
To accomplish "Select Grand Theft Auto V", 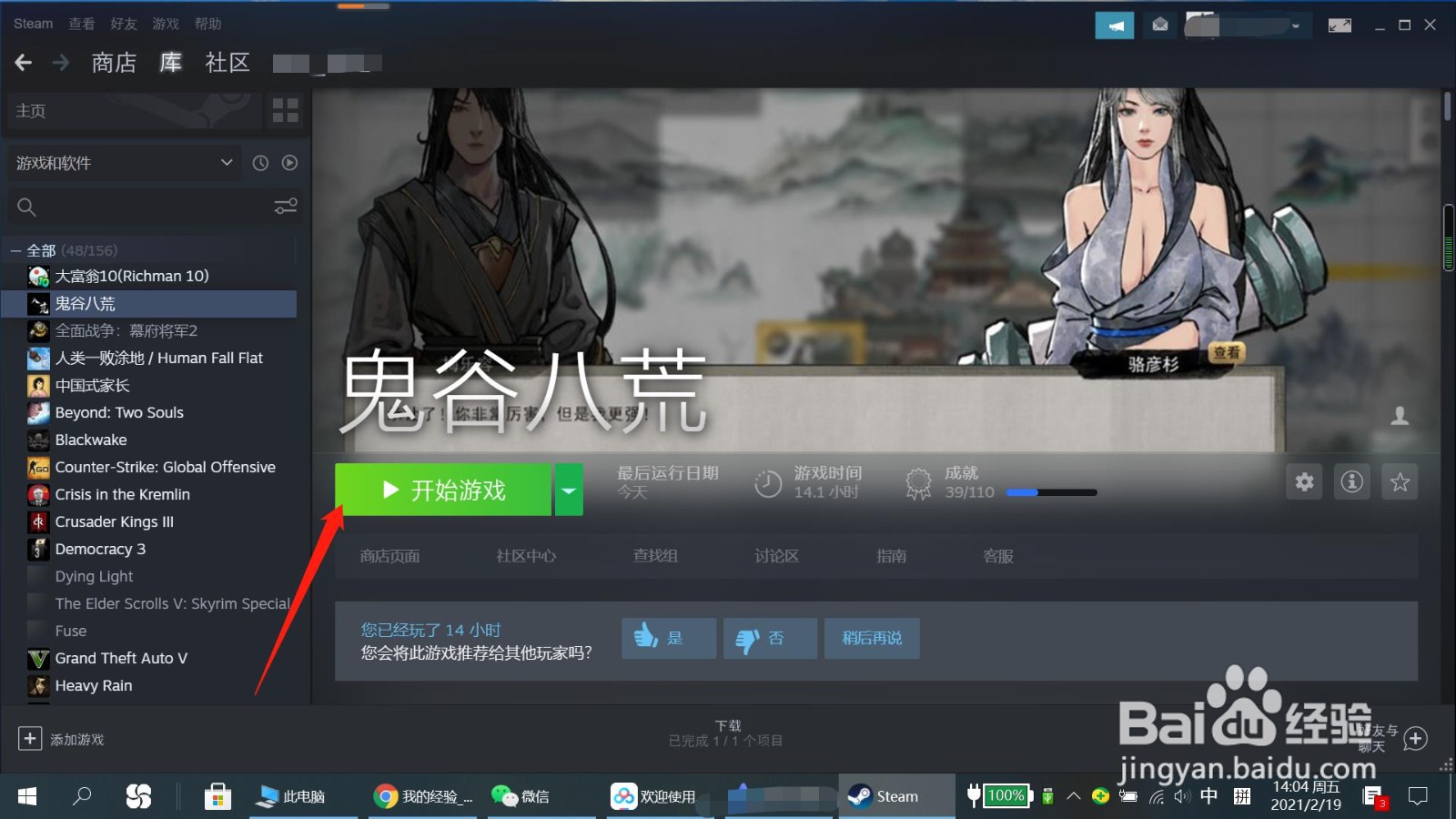I will [x=121, y=658].
